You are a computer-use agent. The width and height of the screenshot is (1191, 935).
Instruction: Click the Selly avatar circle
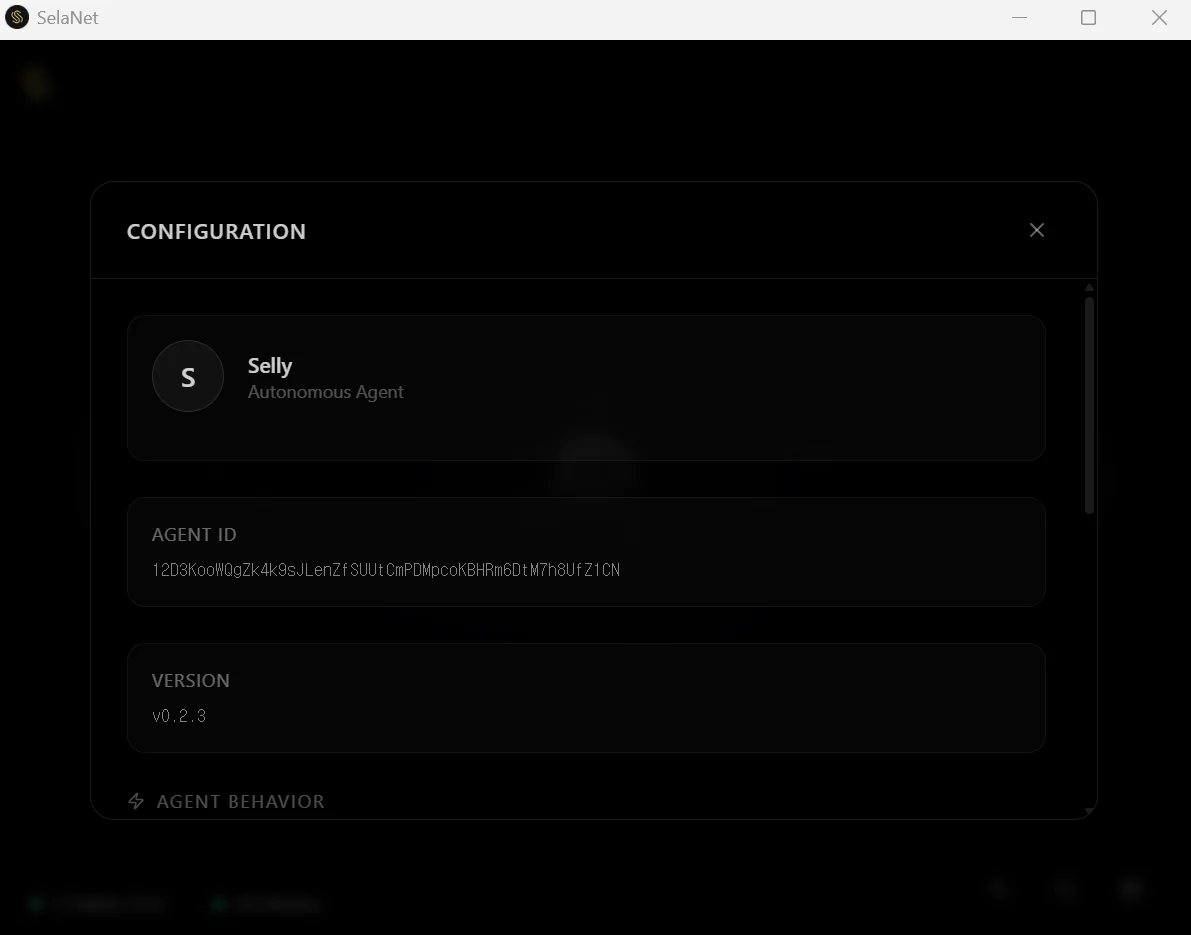coord(188,376)
